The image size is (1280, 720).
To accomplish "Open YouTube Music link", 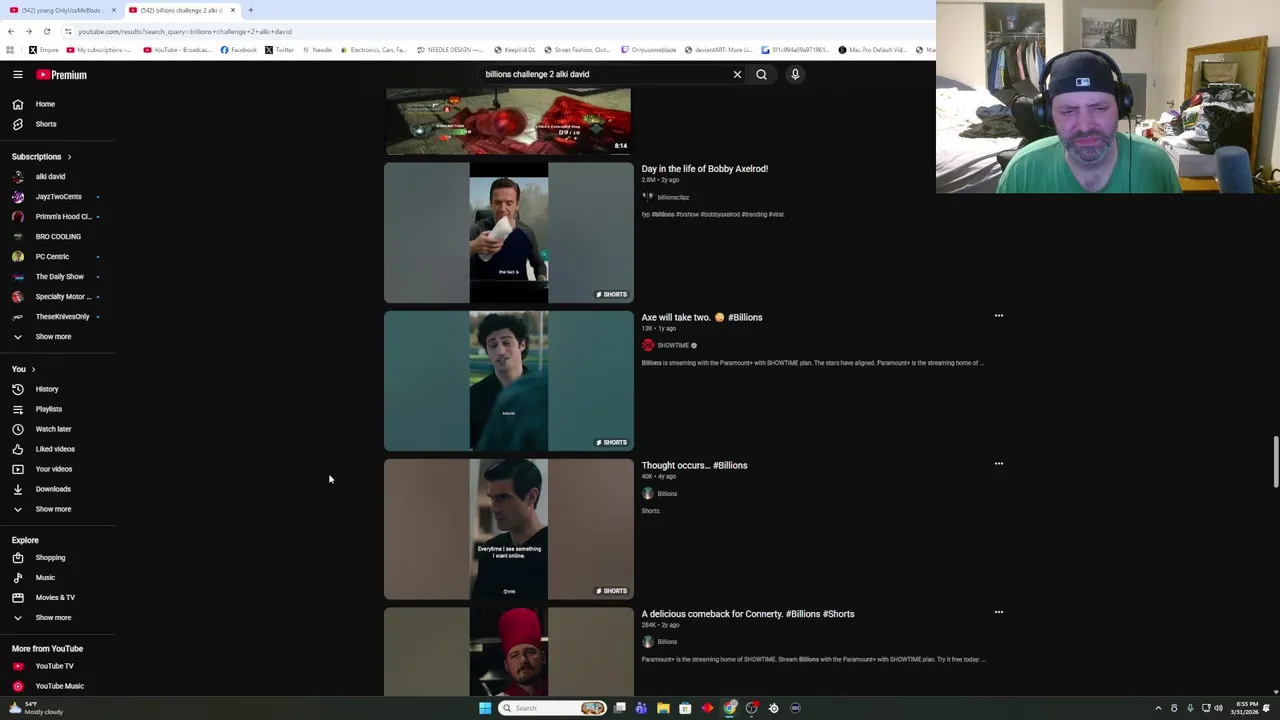I will (x=59, y=686).
